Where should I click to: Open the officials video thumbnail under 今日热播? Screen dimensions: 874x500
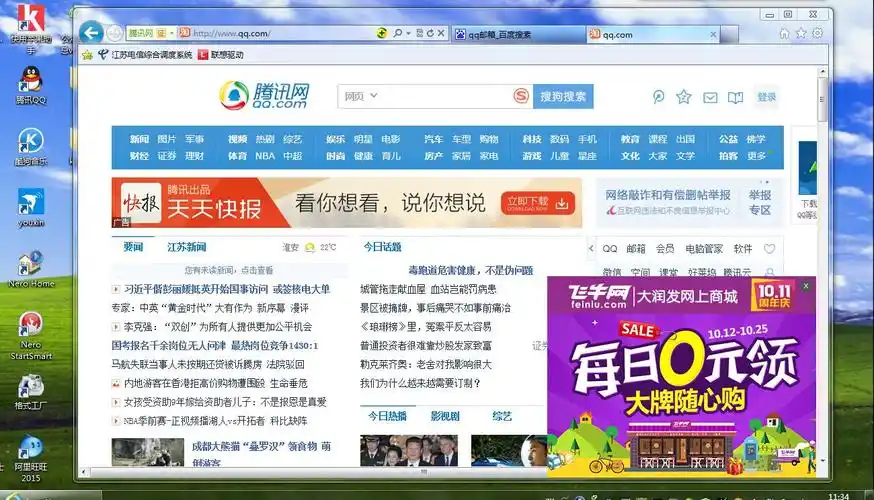coord(409,450)
